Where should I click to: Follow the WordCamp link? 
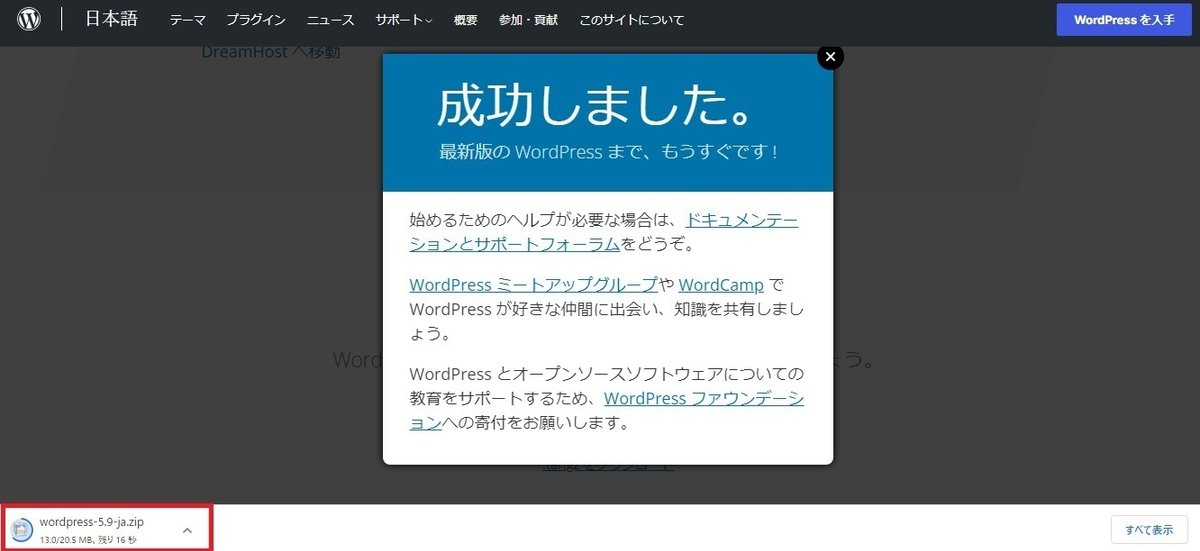click(x=721, y=284)
